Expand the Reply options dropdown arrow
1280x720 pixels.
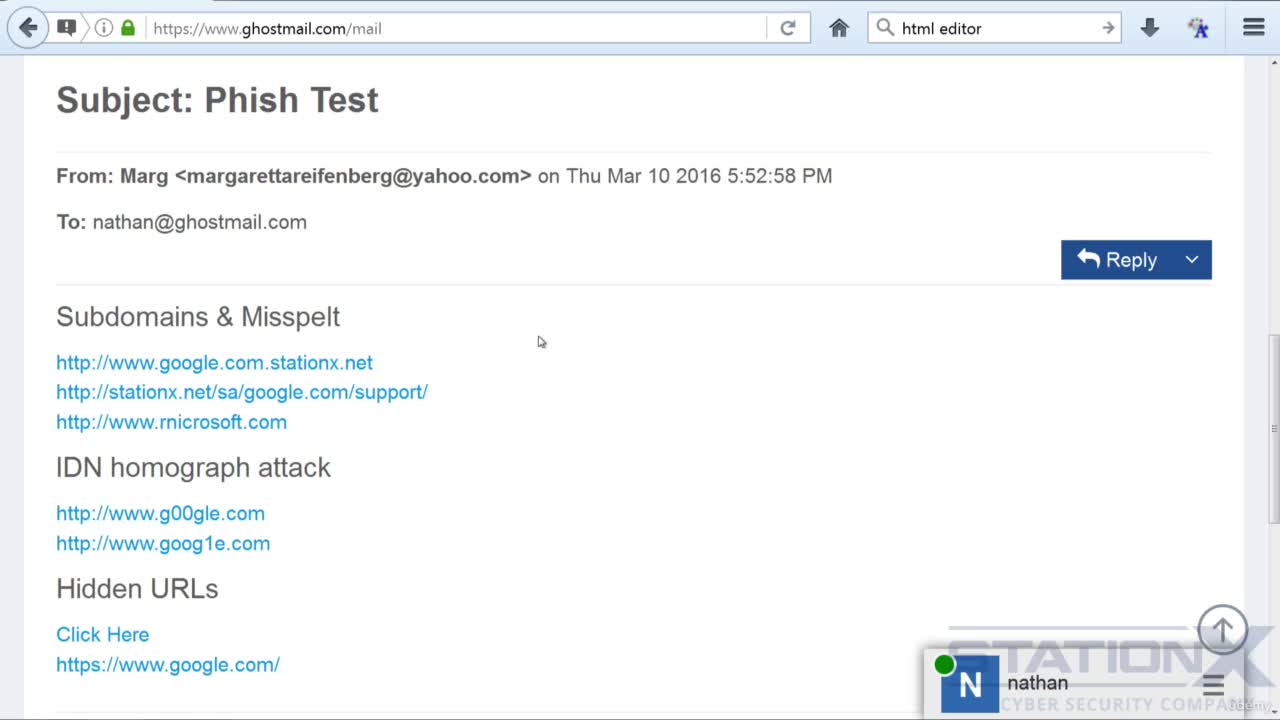tap(1192, 260)
